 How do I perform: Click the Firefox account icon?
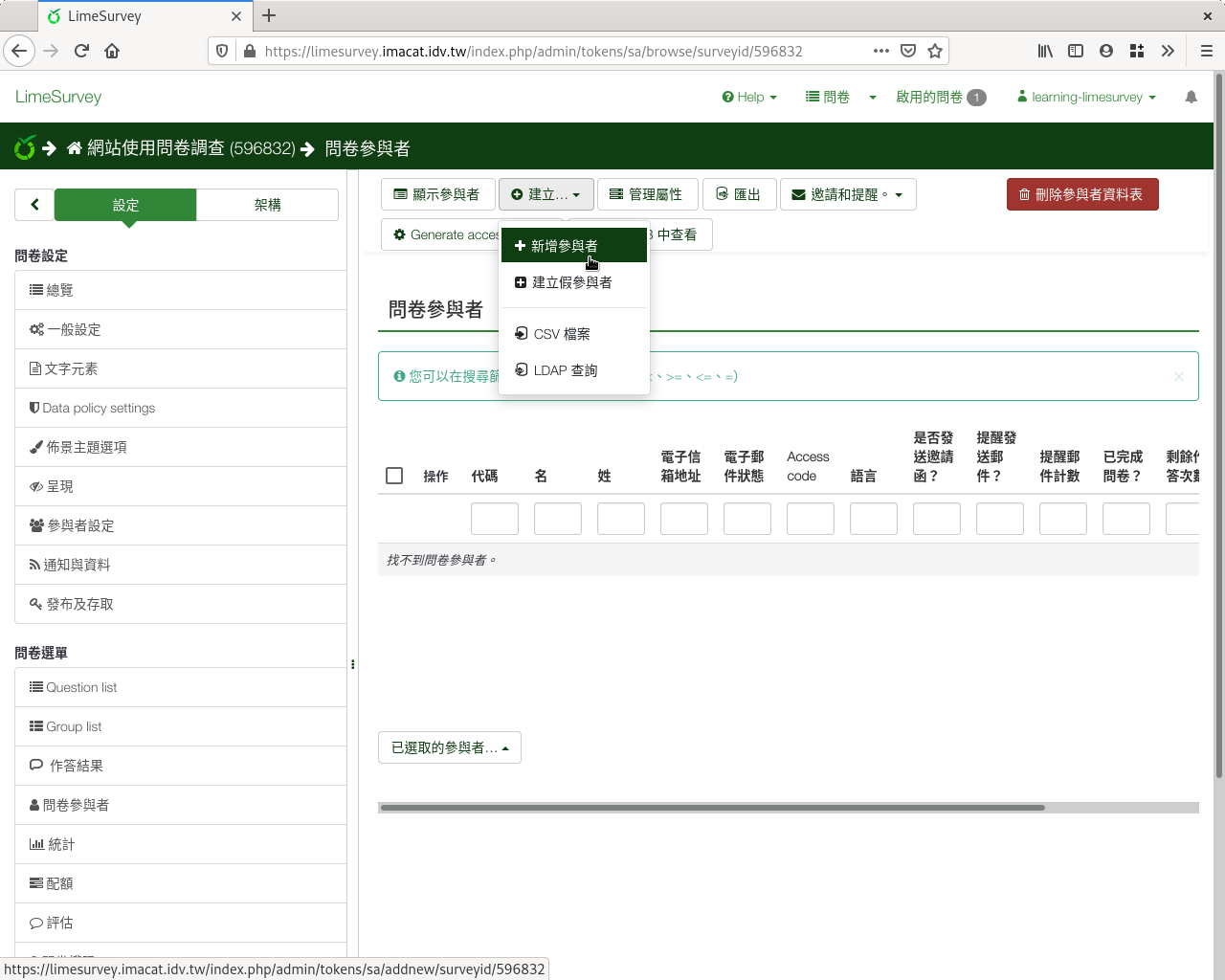1106,51
